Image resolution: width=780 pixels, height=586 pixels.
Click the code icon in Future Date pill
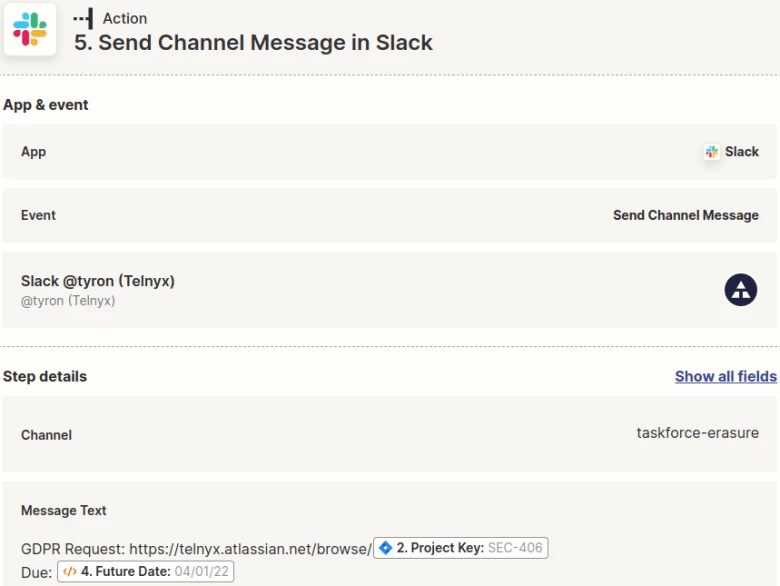(70, 571)
